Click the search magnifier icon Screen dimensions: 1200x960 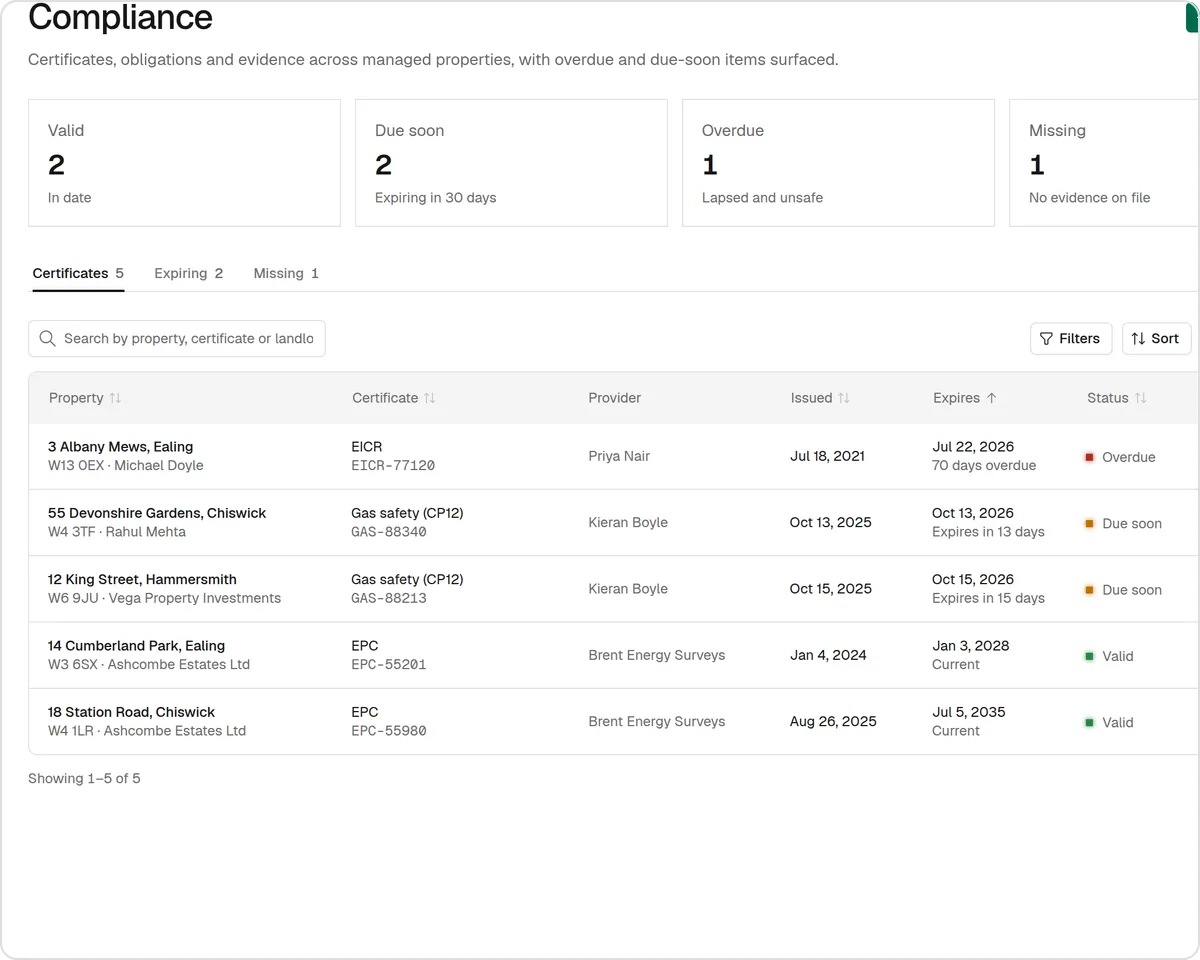[x=47, y=339]
